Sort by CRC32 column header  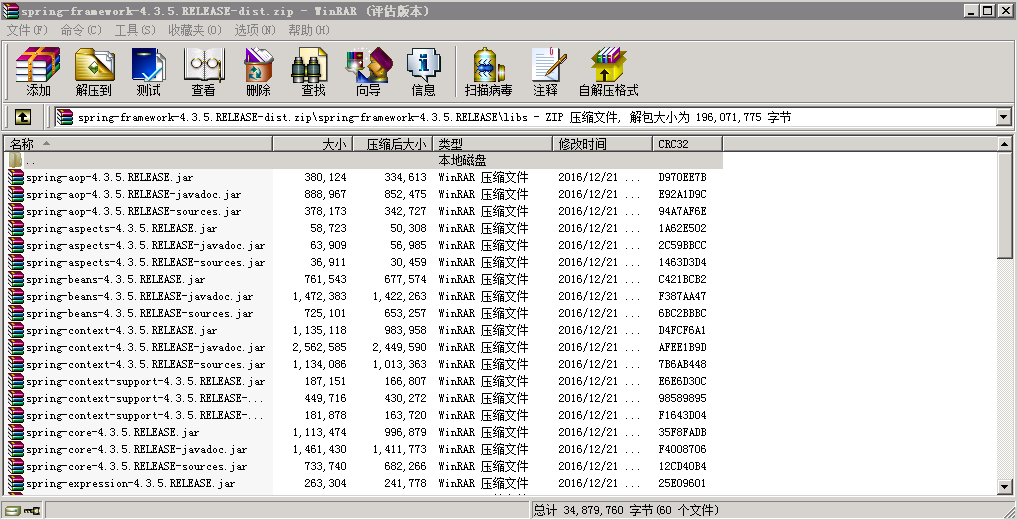pyautogui.click(x=688, y=144)
